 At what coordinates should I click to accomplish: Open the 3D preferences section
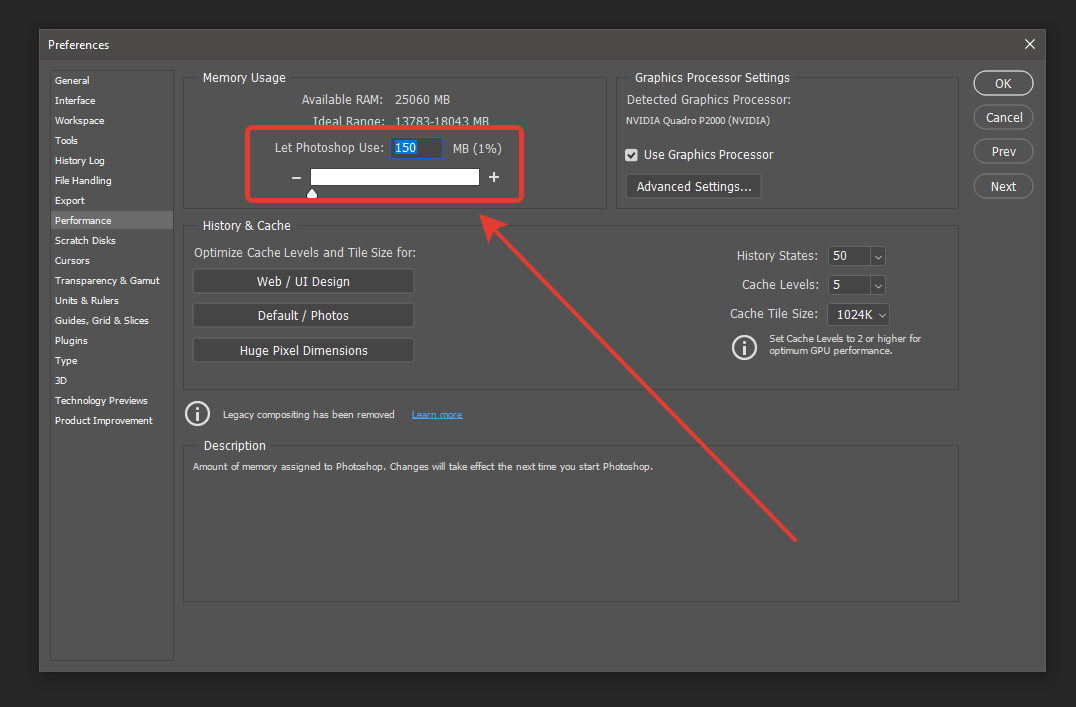point(60,380)
